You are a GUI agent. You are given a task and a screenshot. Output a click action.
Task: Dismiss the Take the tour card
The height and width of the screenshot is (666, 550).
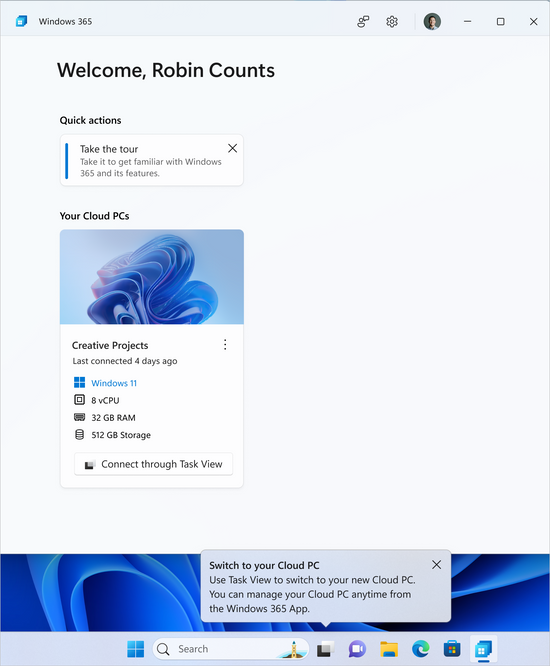pyautogui.click(x=232, y=148)
